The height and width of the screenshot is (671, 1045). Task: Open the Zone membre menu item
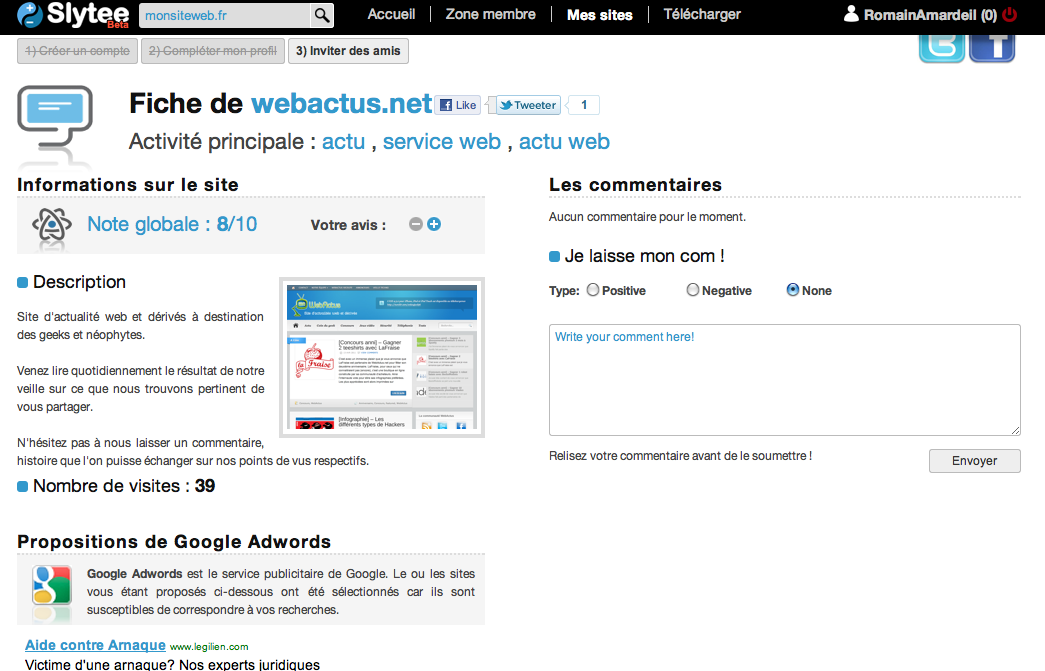point(491,14)
